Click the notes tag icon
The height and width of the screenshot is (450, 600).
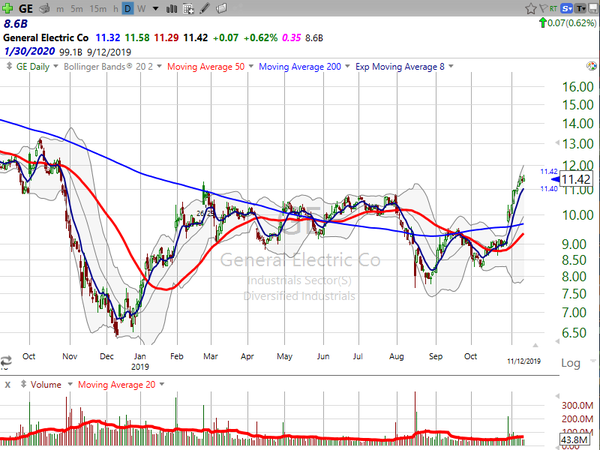pyautogui.click(x=222, y=8)
